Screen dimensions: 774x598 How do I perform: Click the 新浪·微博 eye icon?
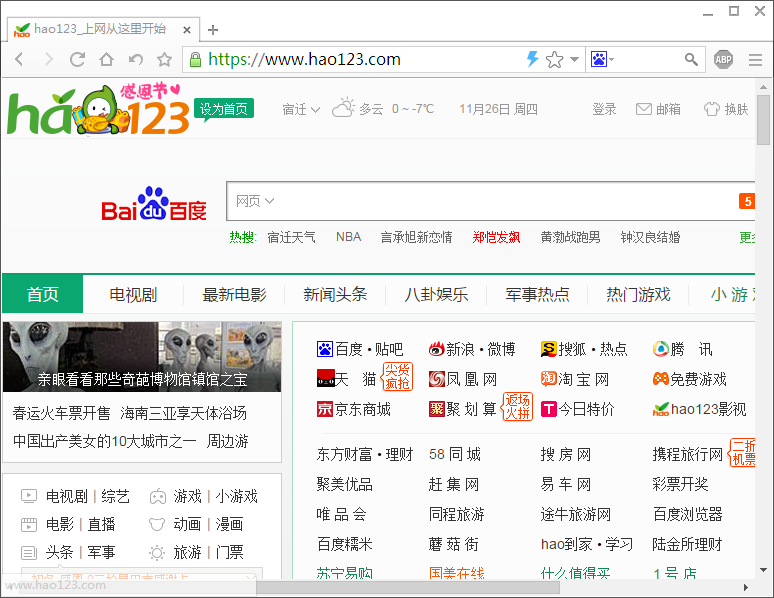437,349
